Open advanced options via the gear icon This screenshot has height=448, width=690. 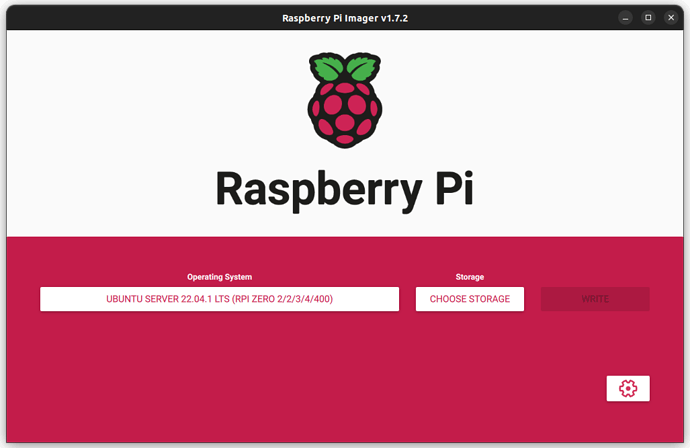tap(628, 388)
